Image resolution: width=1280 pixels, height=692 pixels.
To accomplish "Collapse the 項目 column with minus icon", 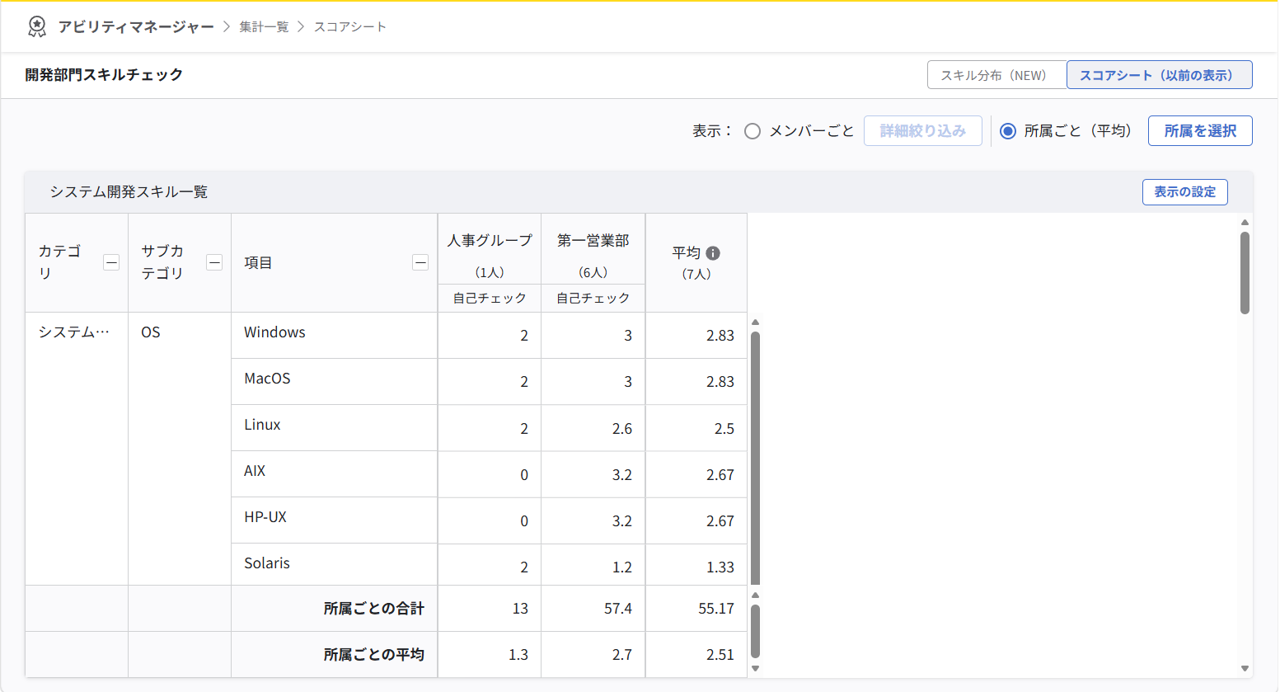I will 420,263.
